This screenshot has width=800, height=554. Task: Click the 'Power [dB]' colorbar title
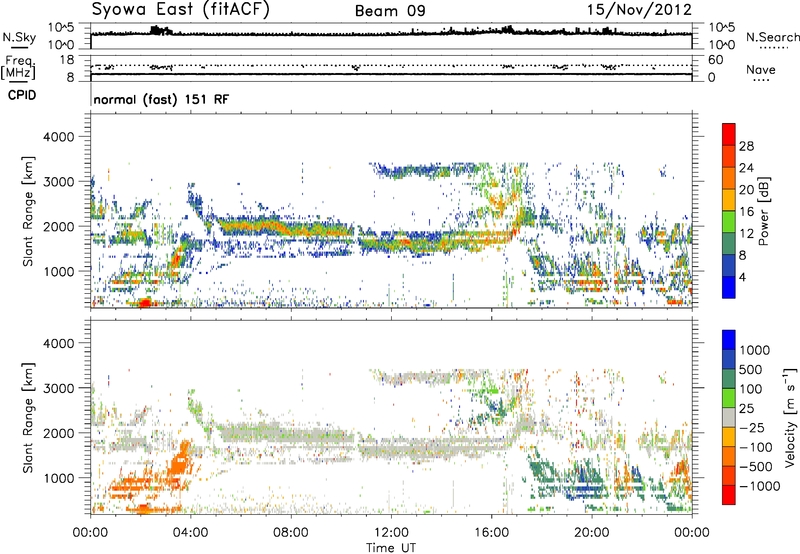tap(764, 211)
